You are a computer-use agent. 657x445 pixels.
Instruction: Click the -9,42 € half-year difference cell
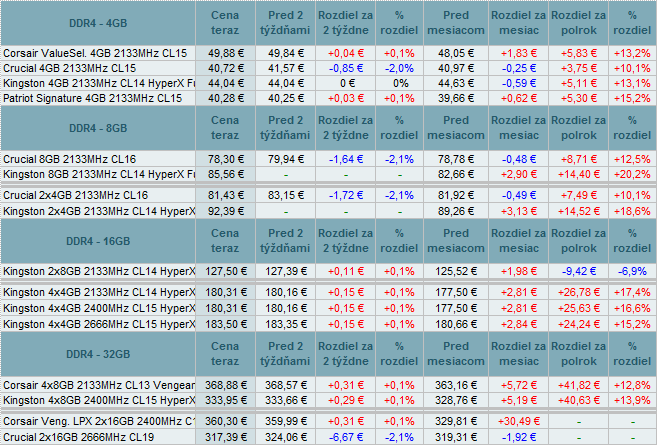pos(580,271)
